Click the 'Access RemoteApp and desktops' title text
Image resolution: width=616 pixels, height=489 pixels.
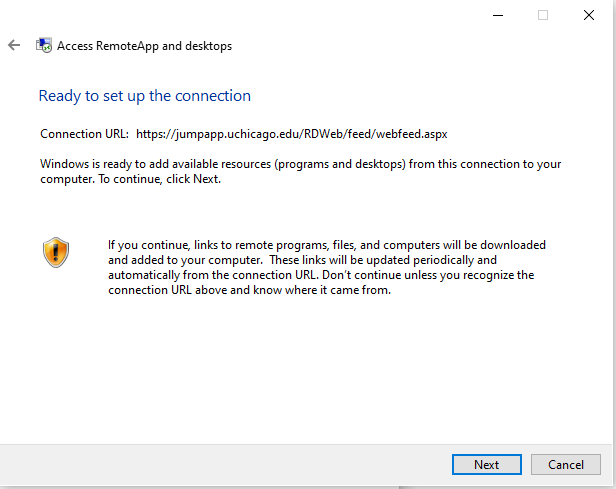pos(144,46)
